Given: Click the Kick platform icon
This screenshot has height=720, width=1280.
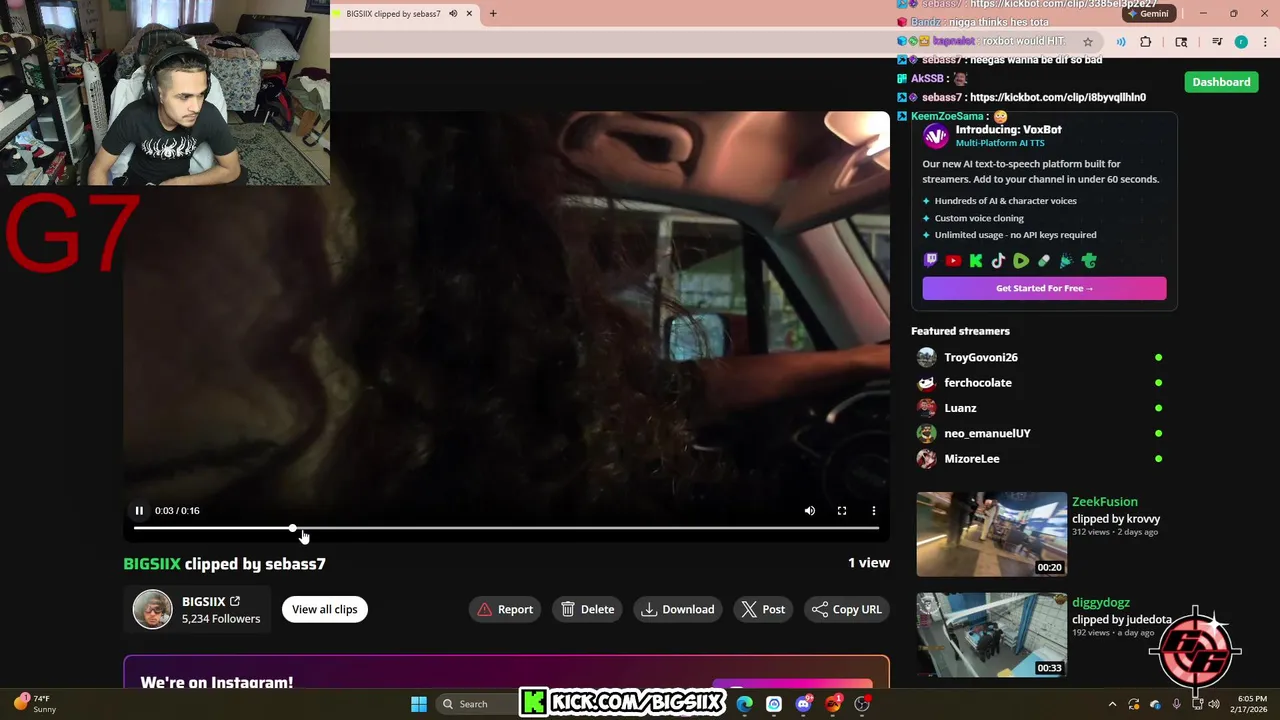Looking at the screenshot, I should coord(976,261).
